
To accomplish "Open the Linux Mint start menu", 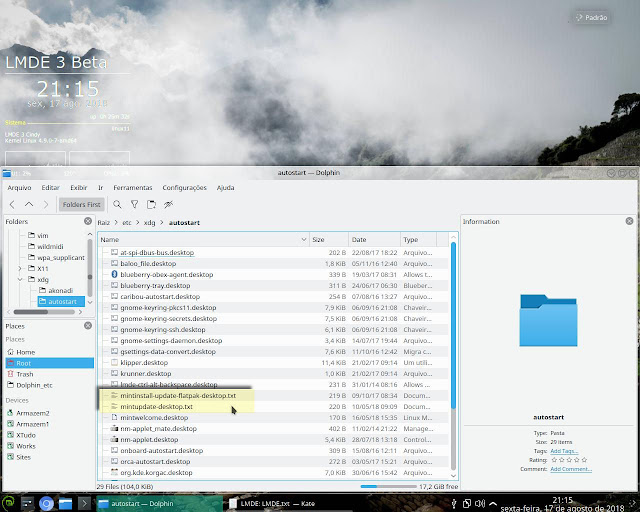I will click(x=9, y=503).
